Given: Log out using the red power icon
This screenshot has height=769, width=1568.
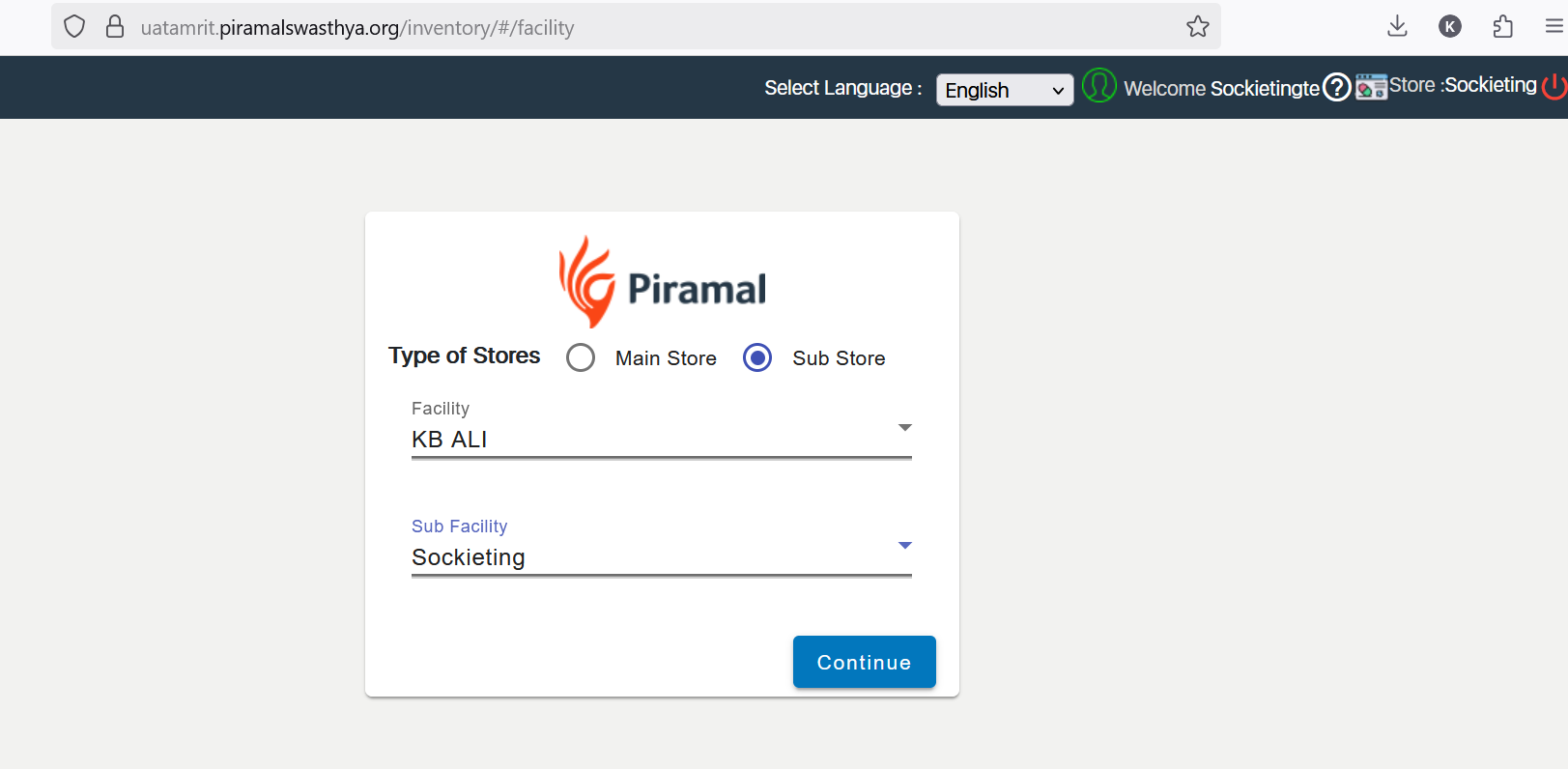Looking at the screenshot, I should tap(1554, 87).
